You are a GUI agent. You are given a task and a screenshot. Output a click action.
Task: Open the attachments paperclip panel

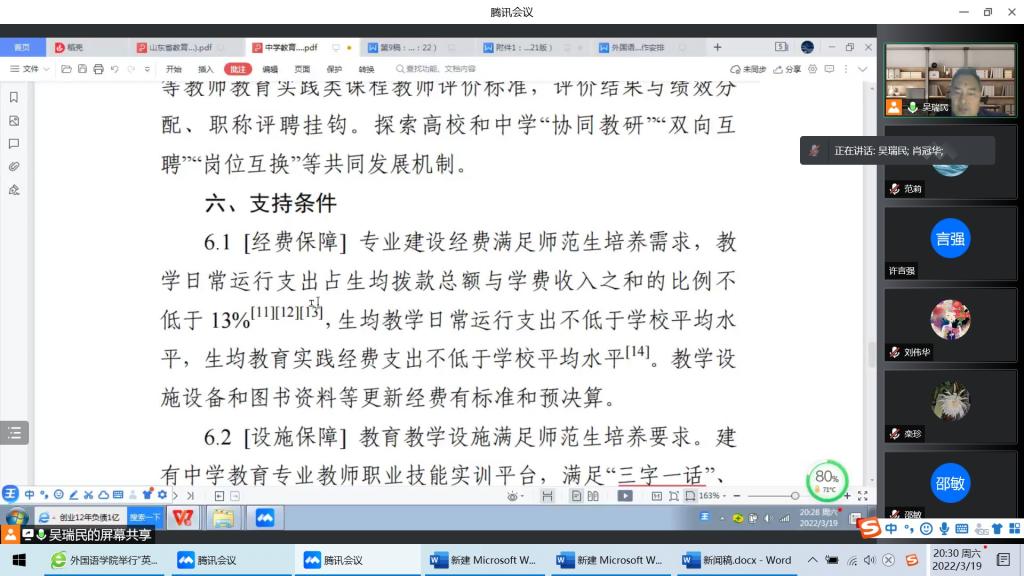coord(14,166)
